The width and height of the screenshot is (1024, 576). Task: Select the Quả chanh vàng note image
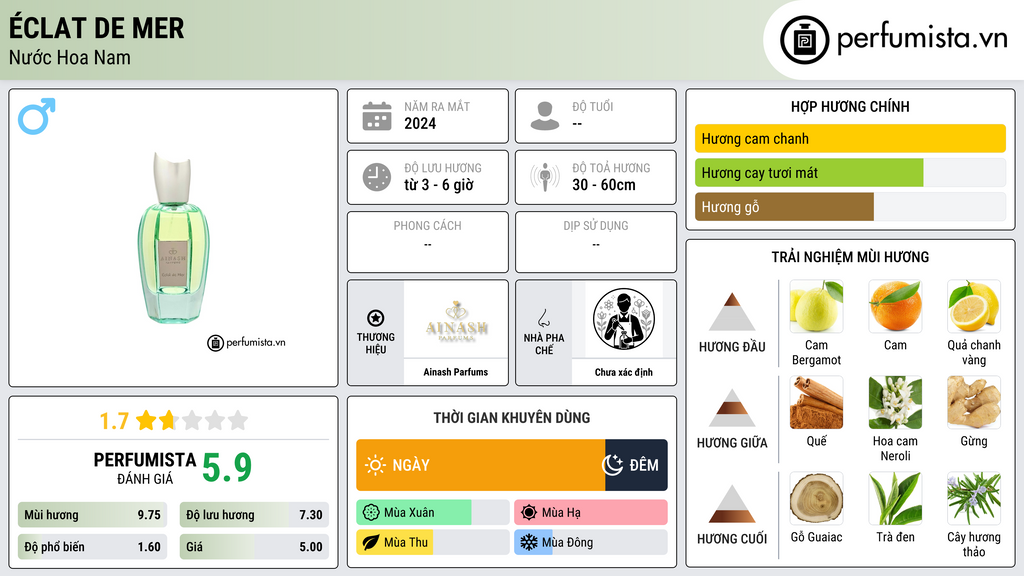click(x=974, y=307)
